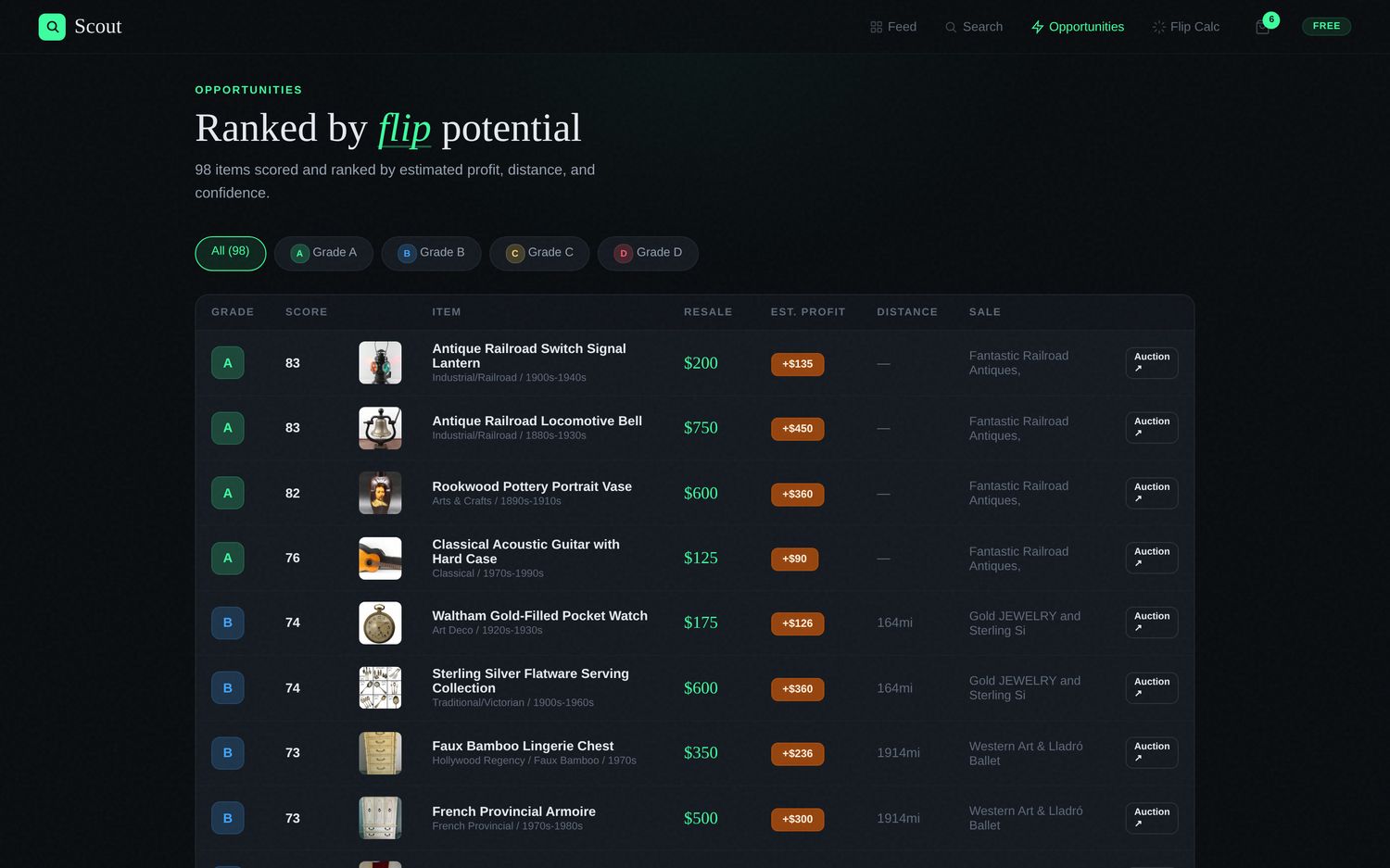Click the grade A badge of Acoustic Guitar row
Image resolution: width=1390 pixels, height=868 pixels.
coord(228,558)
